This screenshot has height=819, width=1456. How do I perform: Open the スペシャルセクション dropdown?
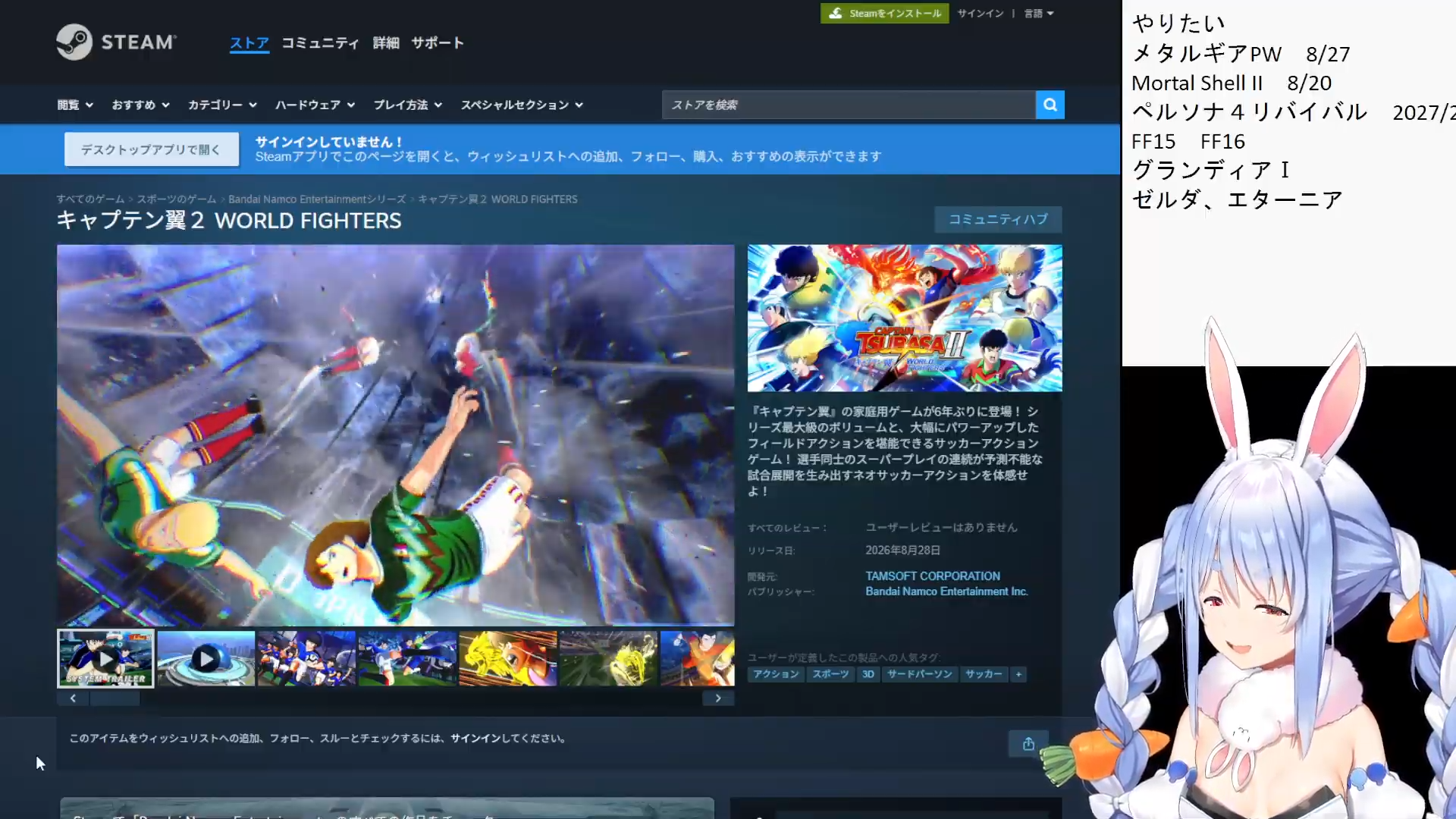coord(522,105)
